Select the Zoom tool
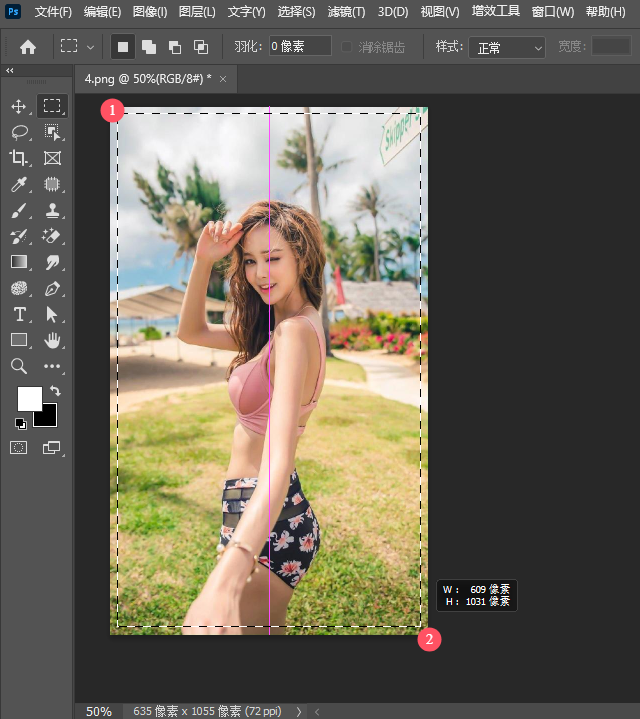The height and width of the screenshot is (719, 640). pos(19,366)
